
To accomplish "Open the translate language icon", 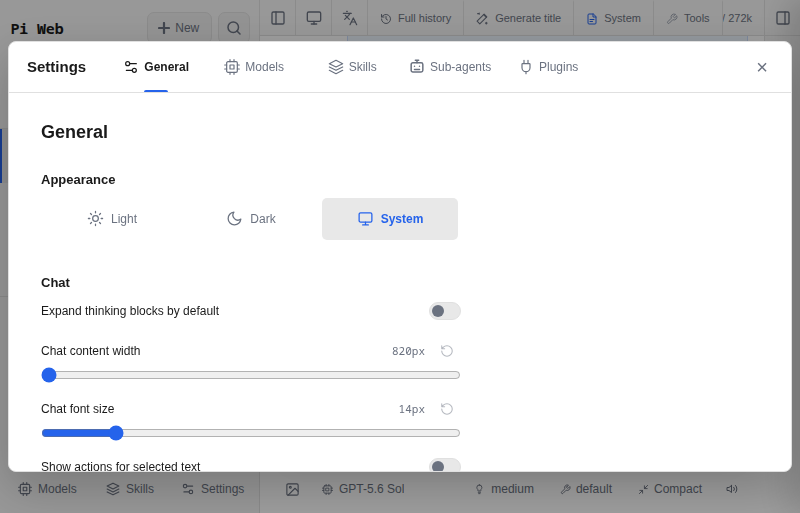I will [x=349, y=18].
